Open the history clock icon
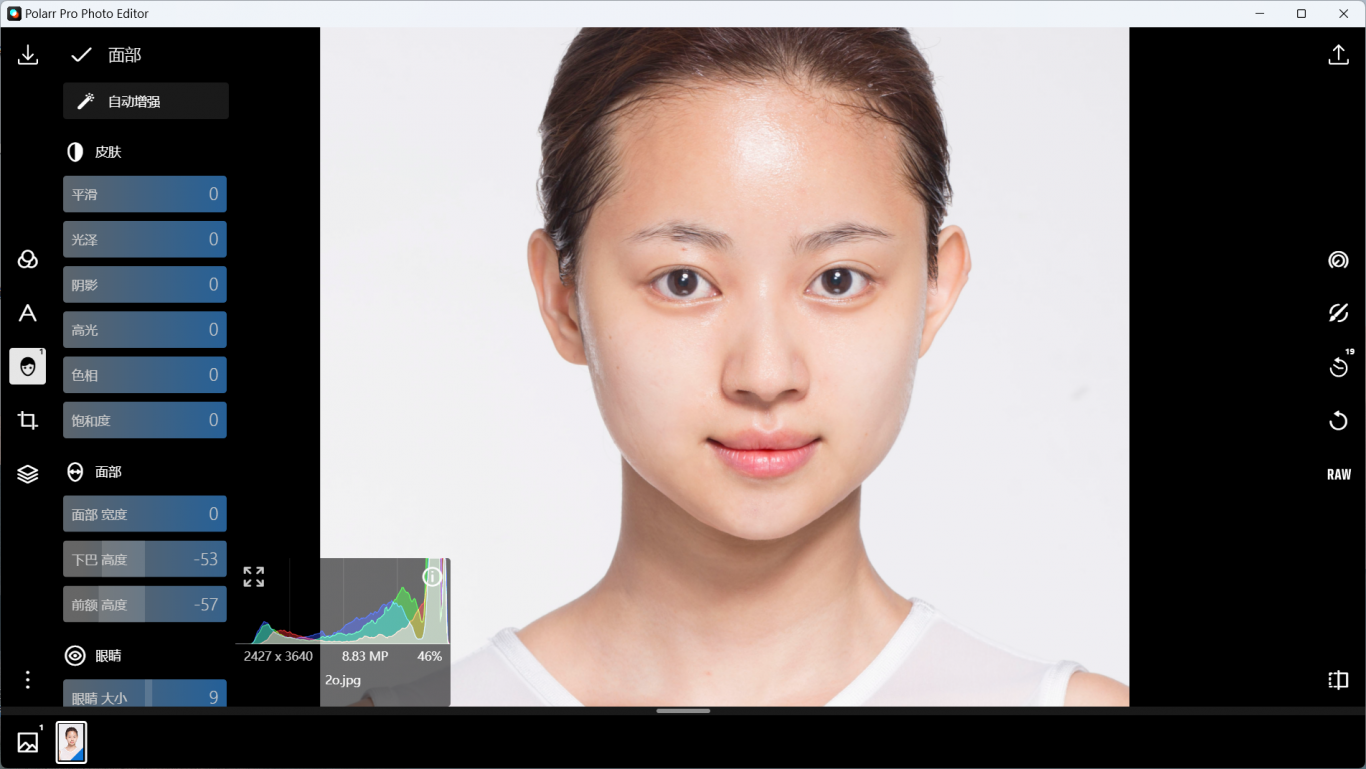Image resolution: width=1366 pixels, height=769 pixels. point(1338,368)
